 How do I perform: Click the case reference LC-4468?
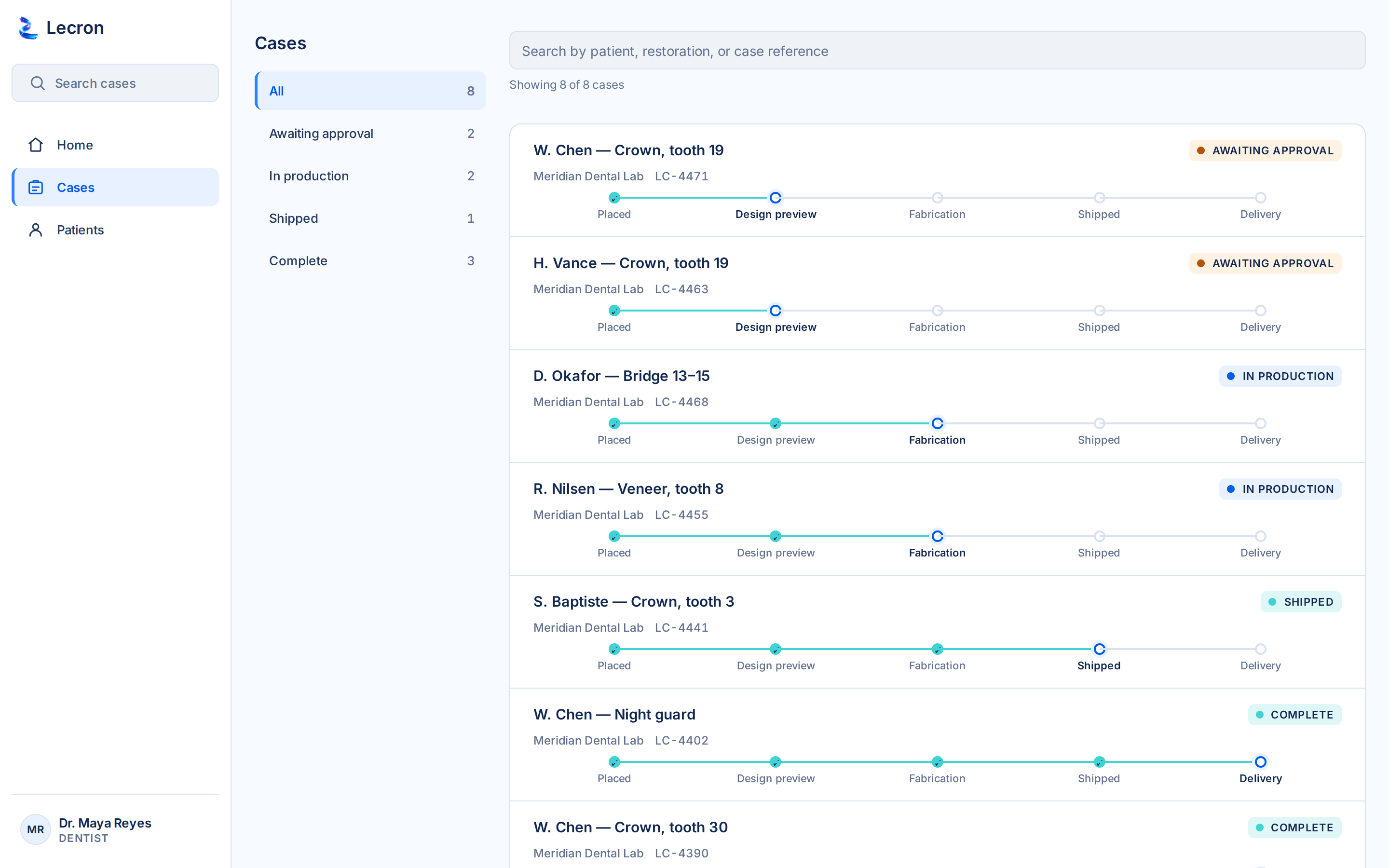click(681, 402)
